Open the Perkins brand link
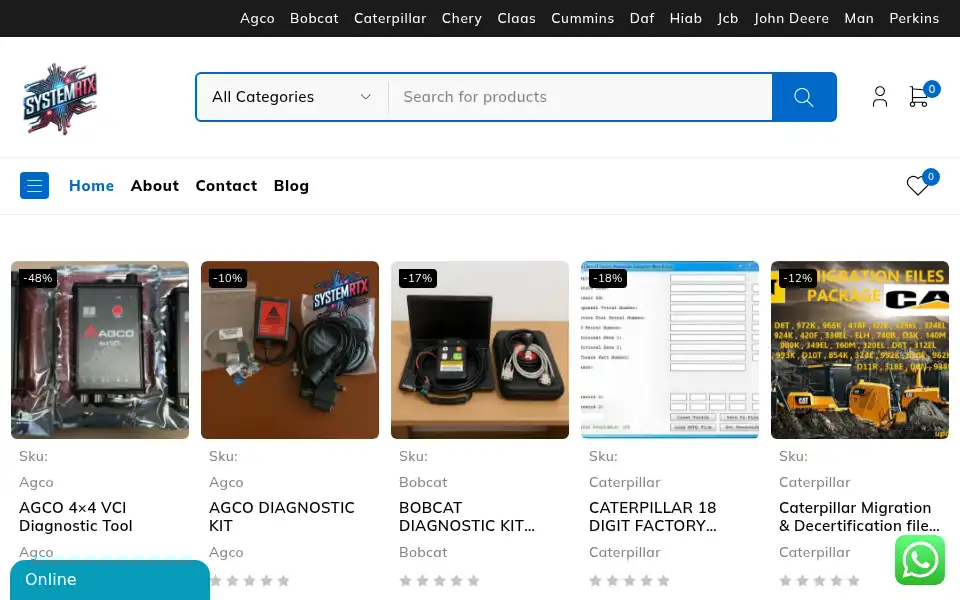Image resolution: width=960 pixels, height=600 pixels. pos(914,18)
